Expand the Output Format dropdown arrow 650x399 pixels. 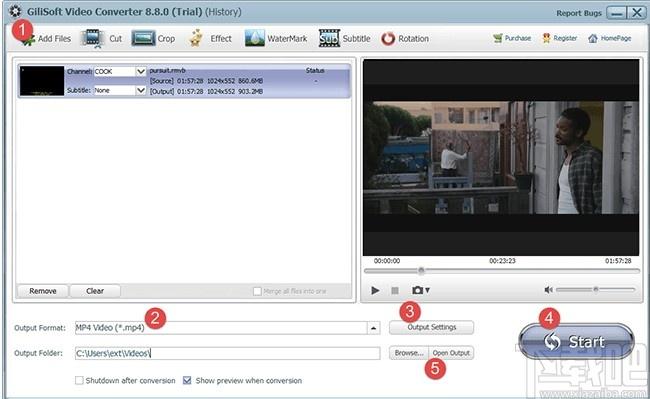coord(374,328)
